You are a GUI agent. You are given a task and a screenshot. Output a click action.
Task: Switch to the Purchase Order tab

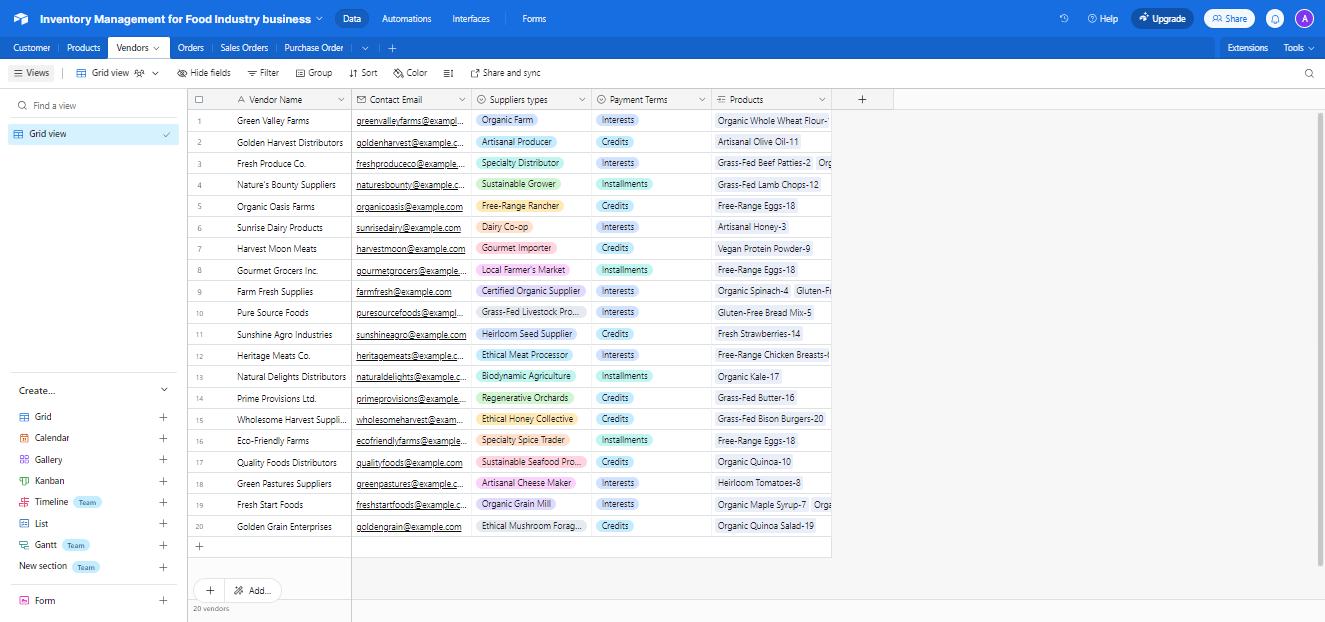[314, 48]
